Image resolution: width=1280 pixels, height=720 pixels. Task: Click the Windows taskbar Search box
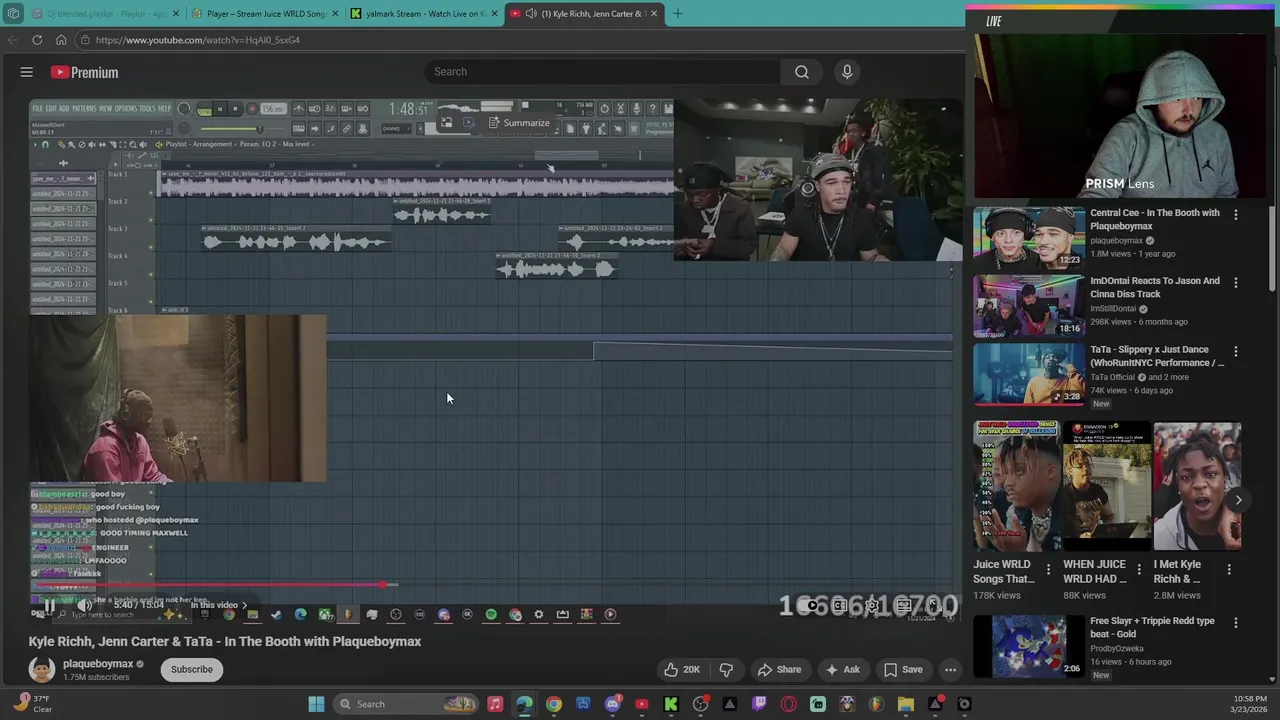(x=405, y=704)
